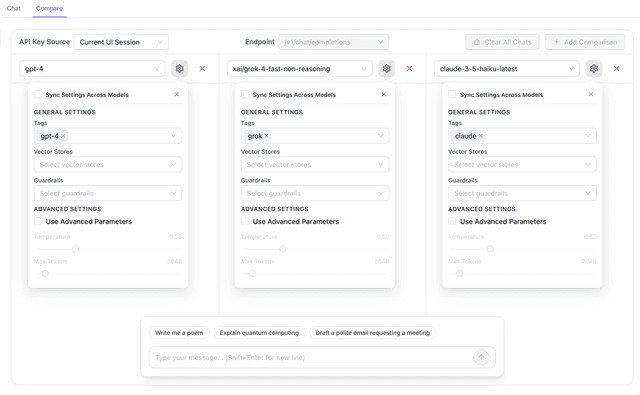Open Guardrails dropdown in claude panel
This screenshot has height=395, width=640.
[x=522, y=193]
